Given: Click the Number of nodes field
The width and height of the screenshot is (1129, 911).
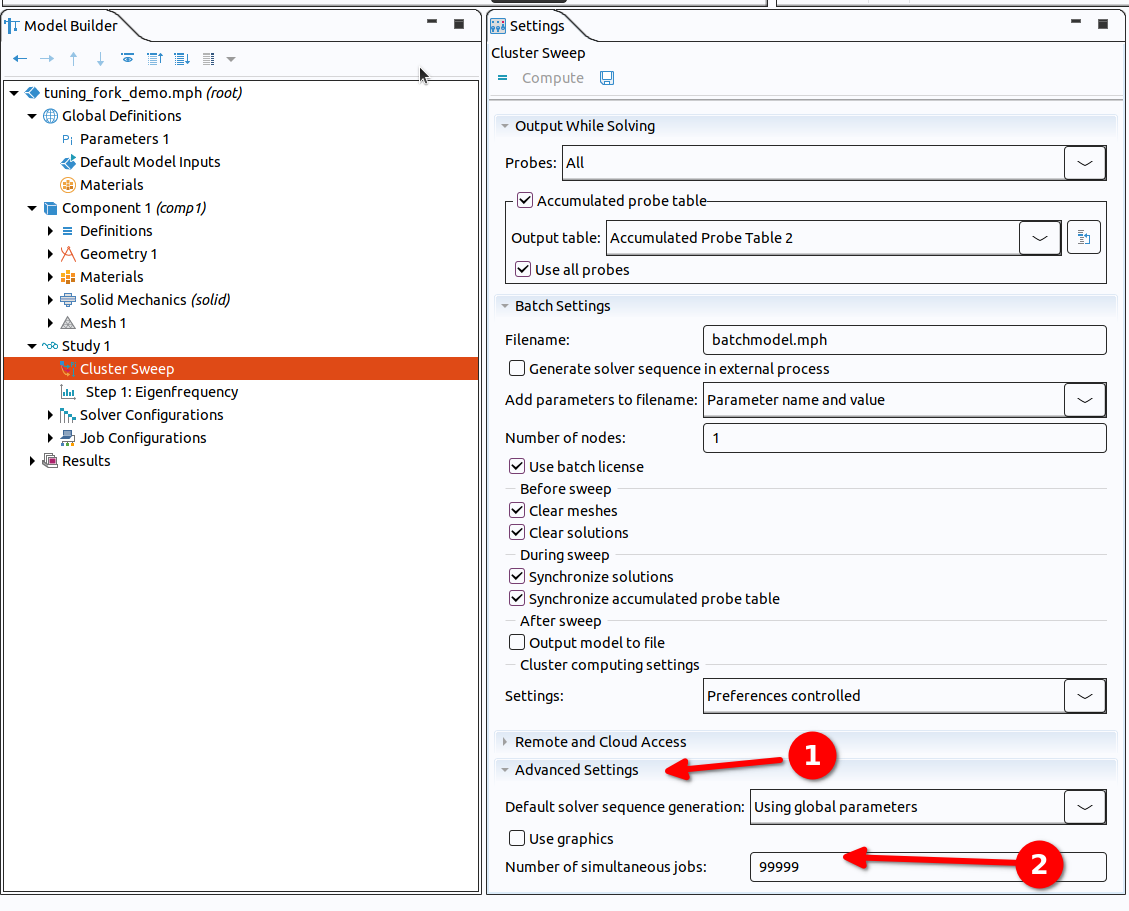Looking at the screenshot, I should tap(904, 438).
